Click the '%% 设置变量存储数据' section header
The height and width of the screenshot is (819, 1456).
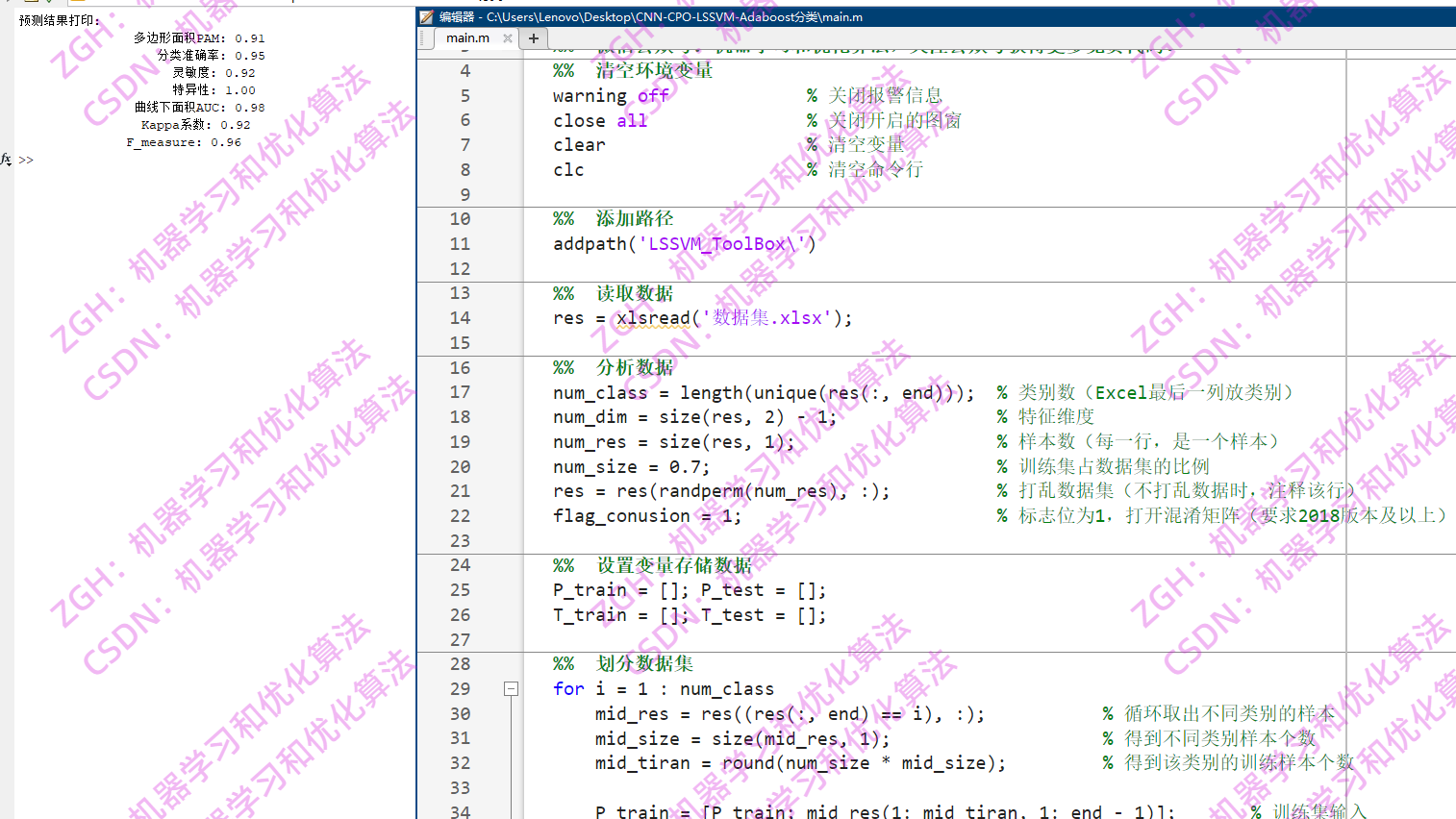point(653,565)
